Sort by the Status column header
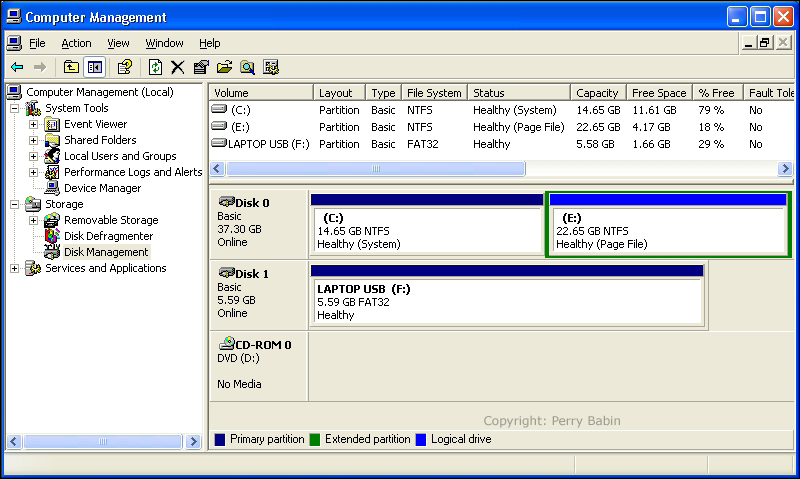The width and height of the screenshot is (800, 479). tap(519, 93)
